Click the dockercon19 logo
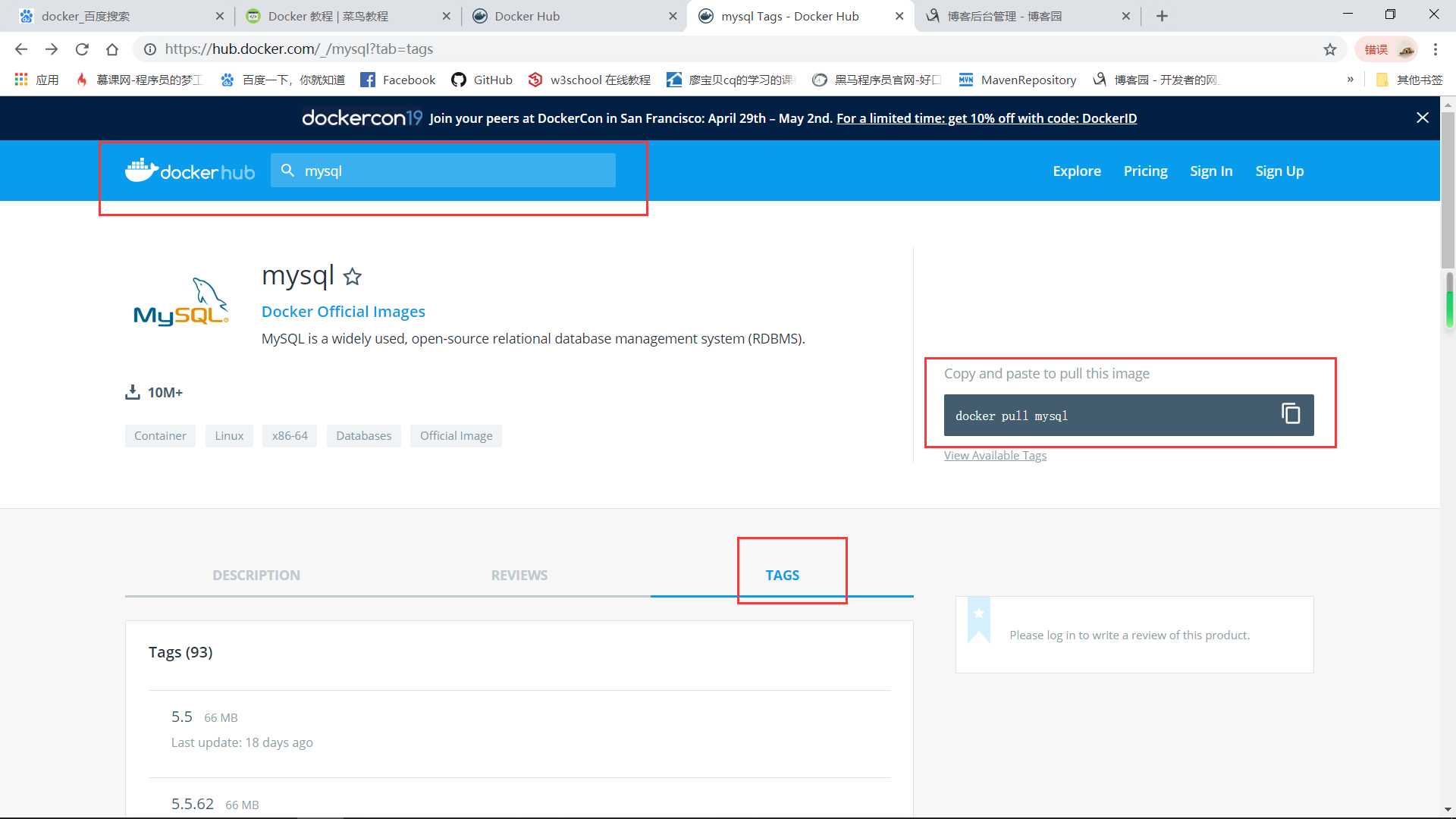The height and width of the screenshot is (819, 1456). coord(362,118)
